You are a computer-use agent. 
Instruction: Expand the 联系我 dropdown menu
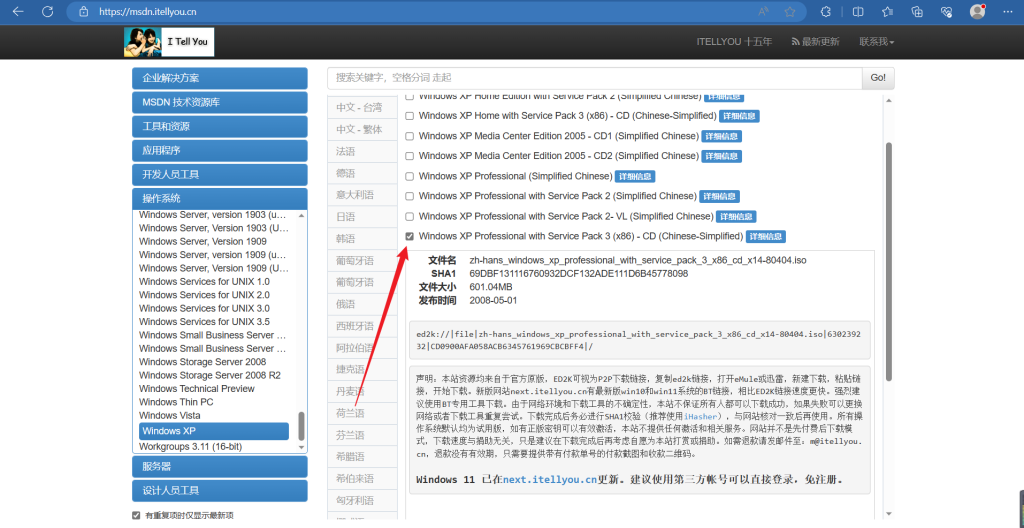click(876, 42)
